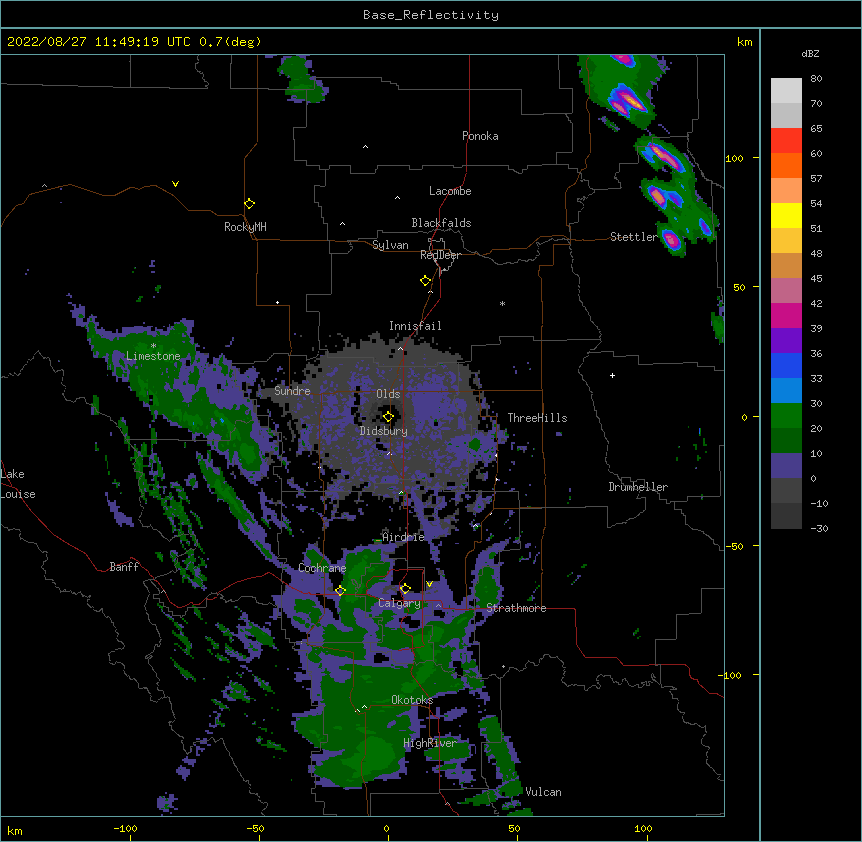Select the Sundre city label
This screenshot has height=842, width=862.
(x=292, y=391)
